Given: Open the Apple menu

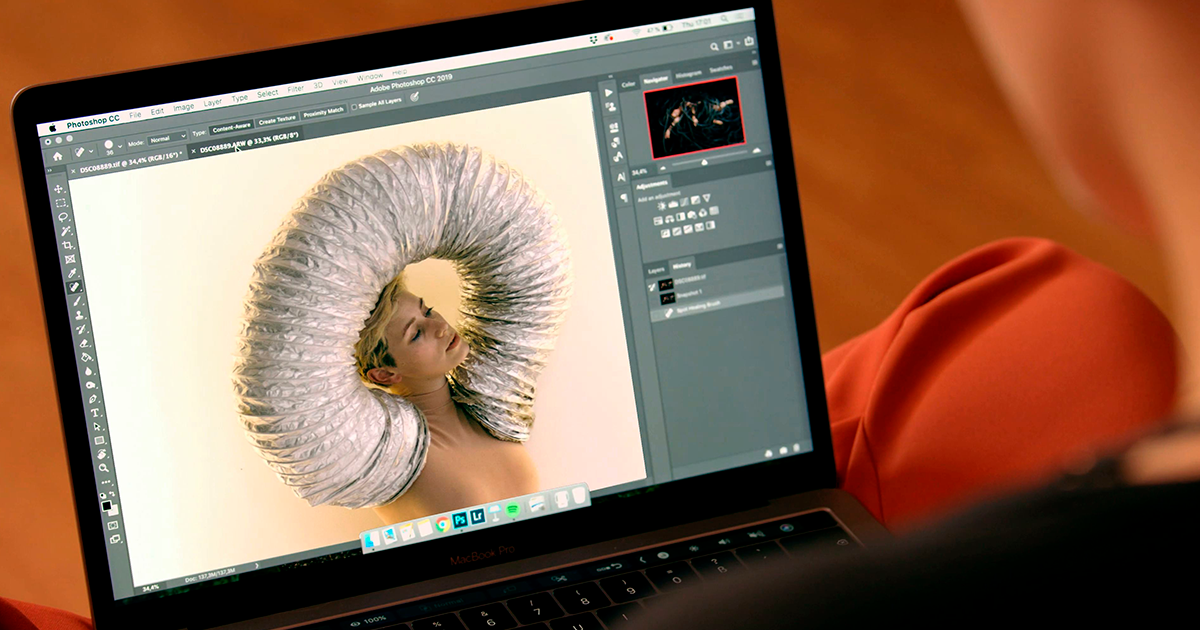Looking at the screenshot, I should click(x=52, y=127).
